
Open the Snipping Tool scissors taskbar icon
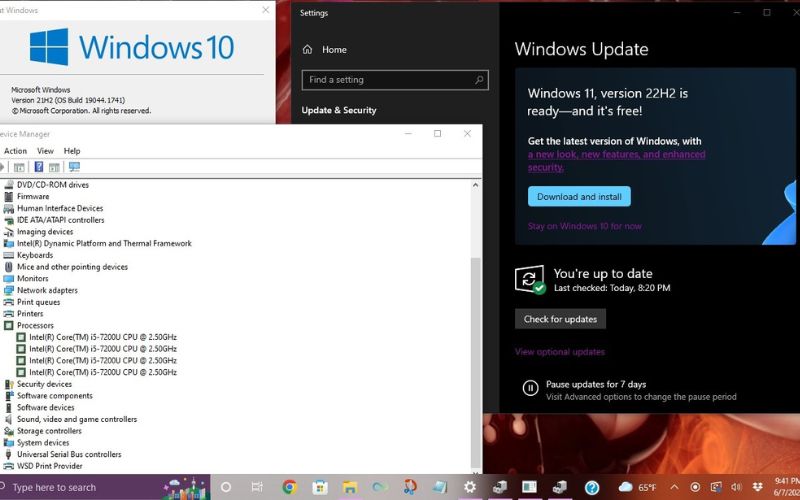point(410,487)
